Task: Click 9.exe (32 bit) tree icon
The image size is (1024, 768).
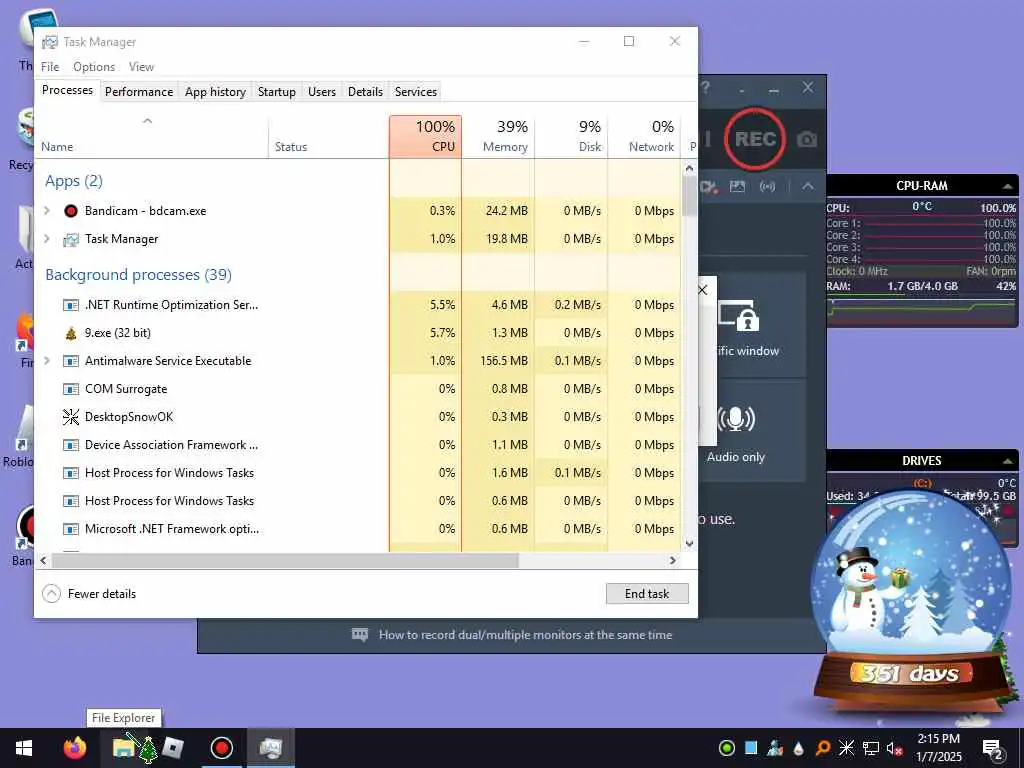Action: pyautogui.click(x=71, y=333)
